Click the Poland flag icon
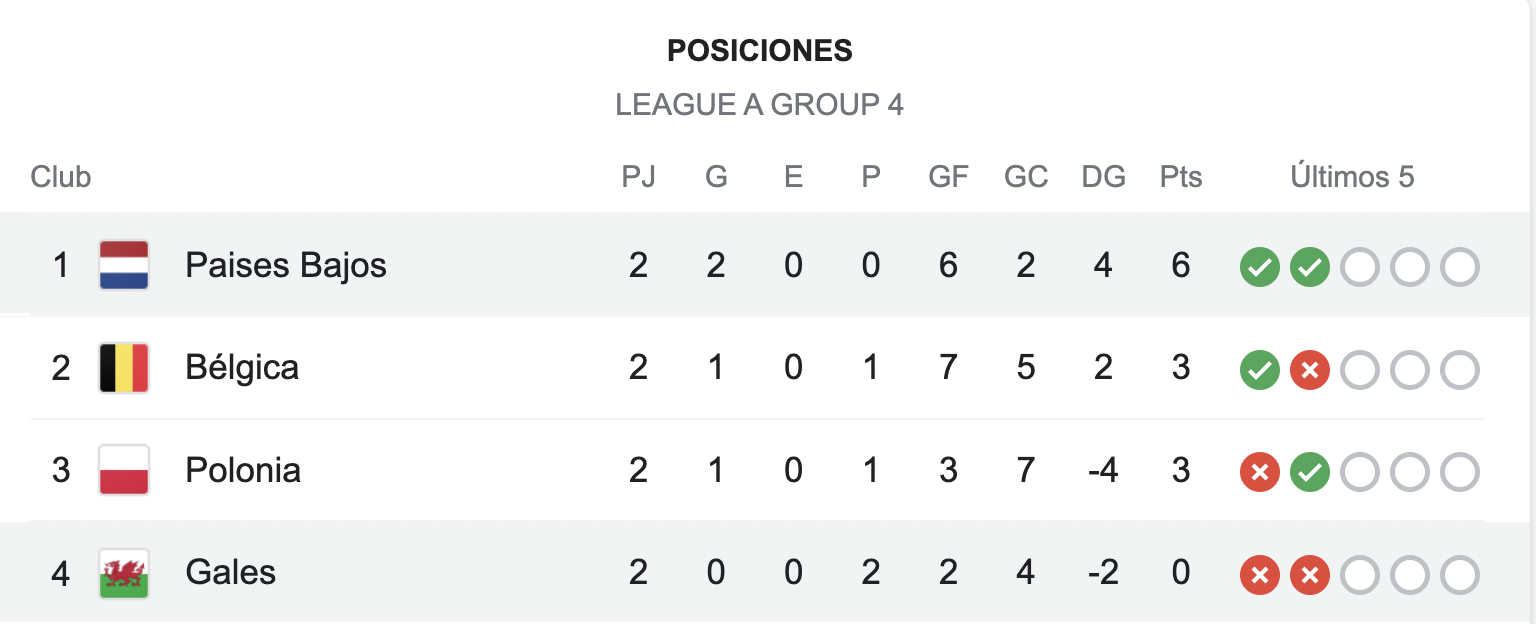 click(x=124, y=470)
